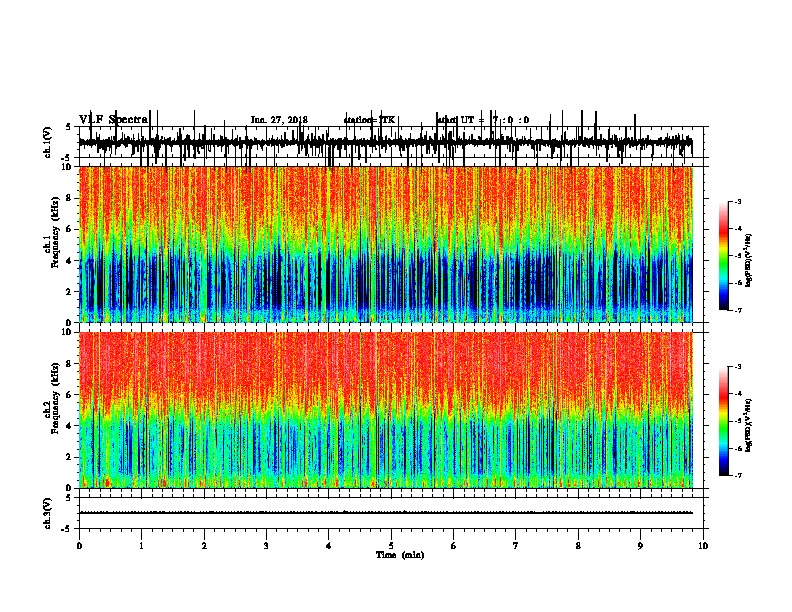This screenshot has width=792, height=612.
Task: Click the 'Time (min)' axis label
Action: pos(400,555)
